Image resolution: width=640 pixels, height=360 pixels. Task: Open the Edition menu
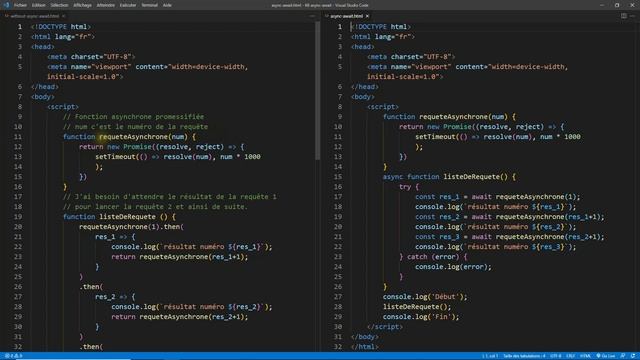coord(38,5)
